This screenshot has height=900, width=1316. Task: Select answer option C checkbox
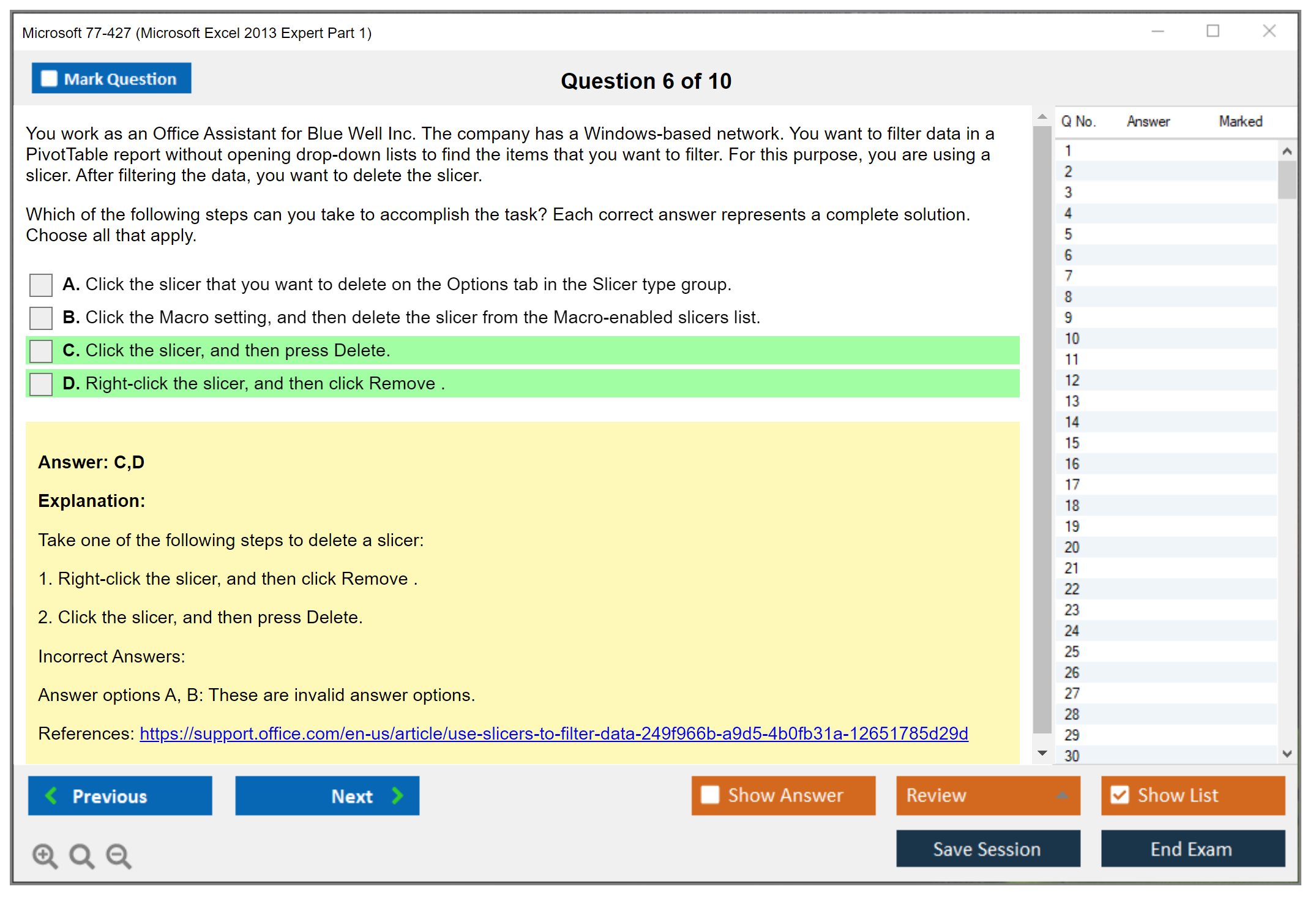[41, 351]
